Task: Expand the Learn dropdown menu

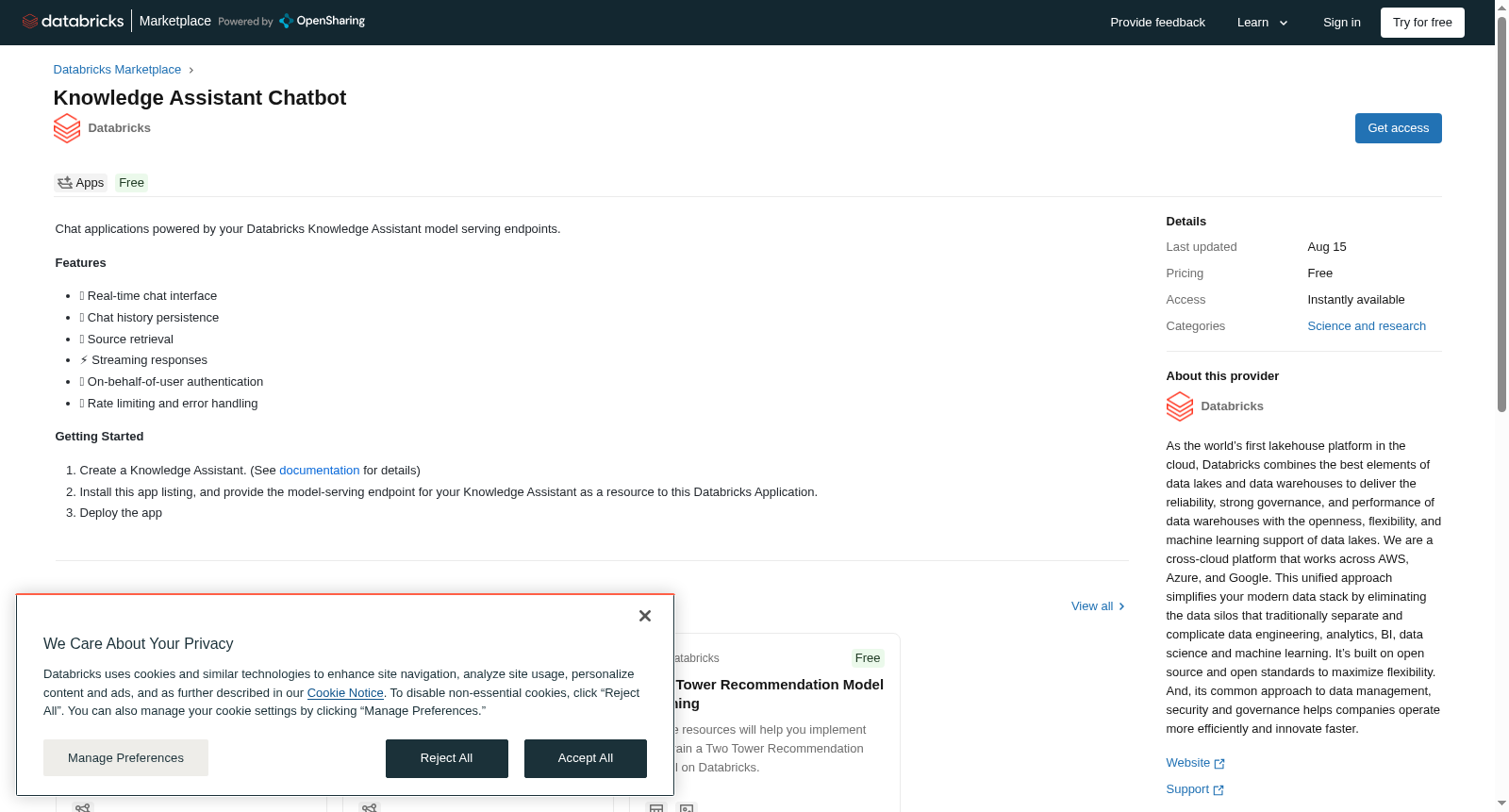Action: [1263, 23]
